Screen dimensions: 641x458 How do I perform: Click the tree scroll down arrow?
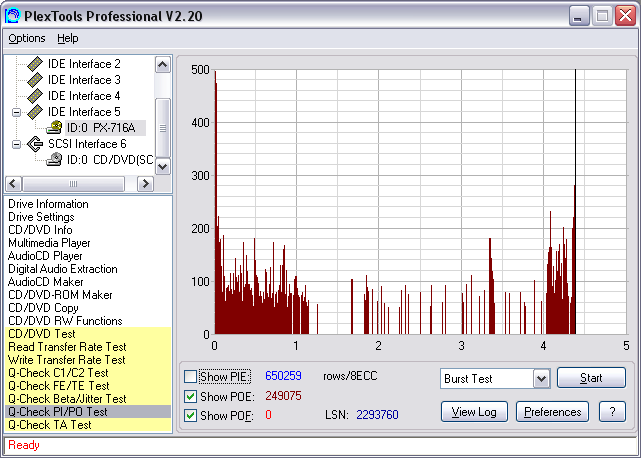click(x=163, y=166)
